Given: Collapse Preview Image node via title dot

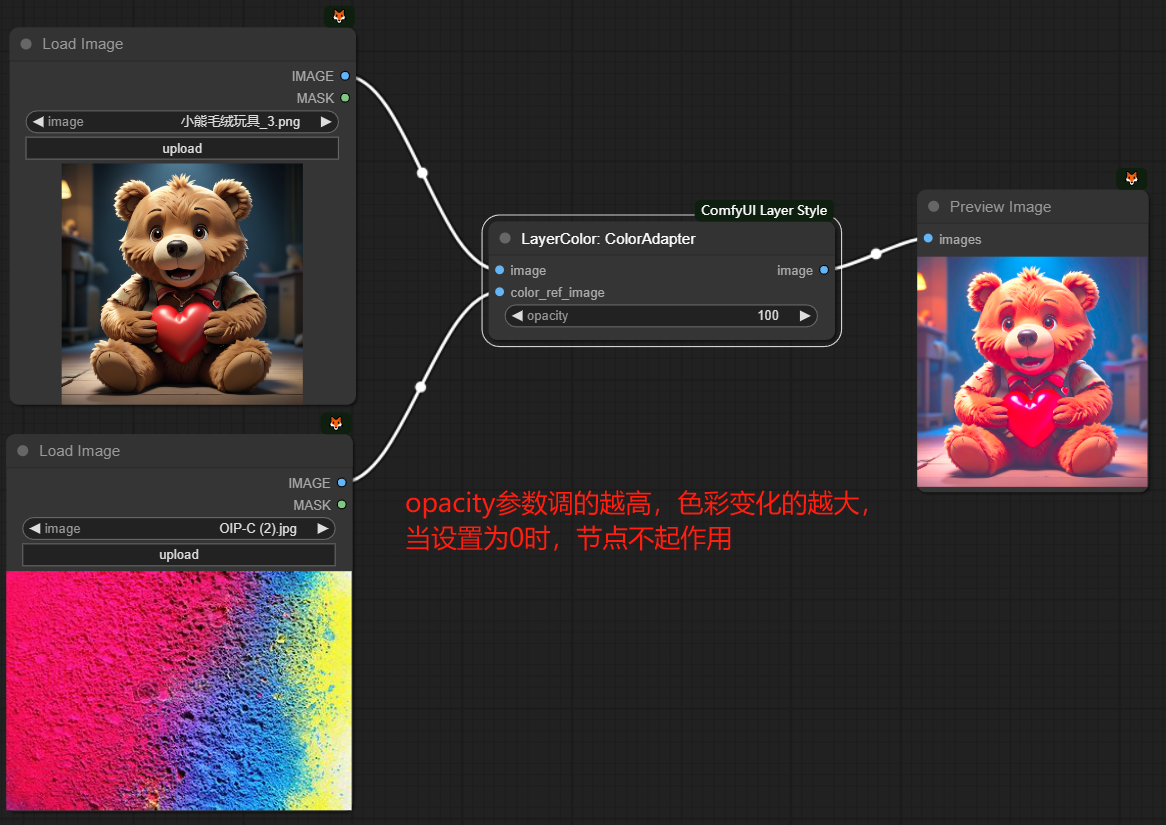Looking at the screenshot, I should click(934, 207).
